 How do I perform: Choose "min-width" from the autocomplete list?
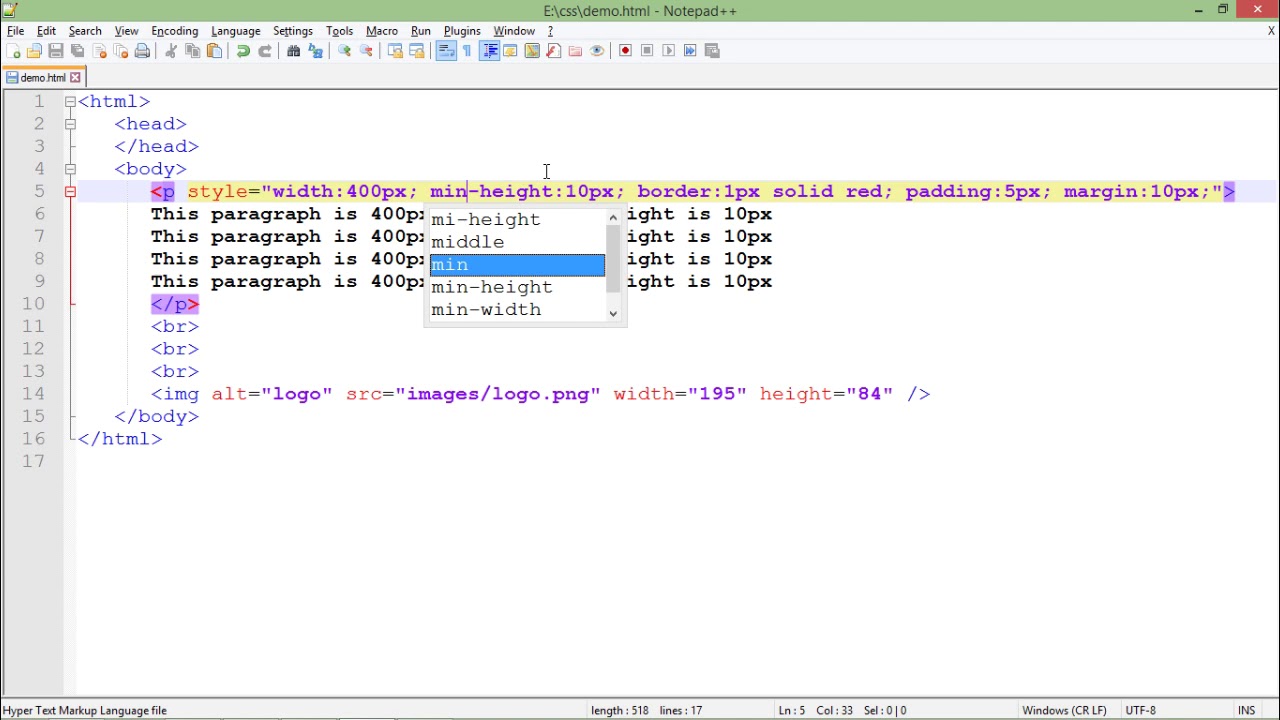click(x=517, y=310)
